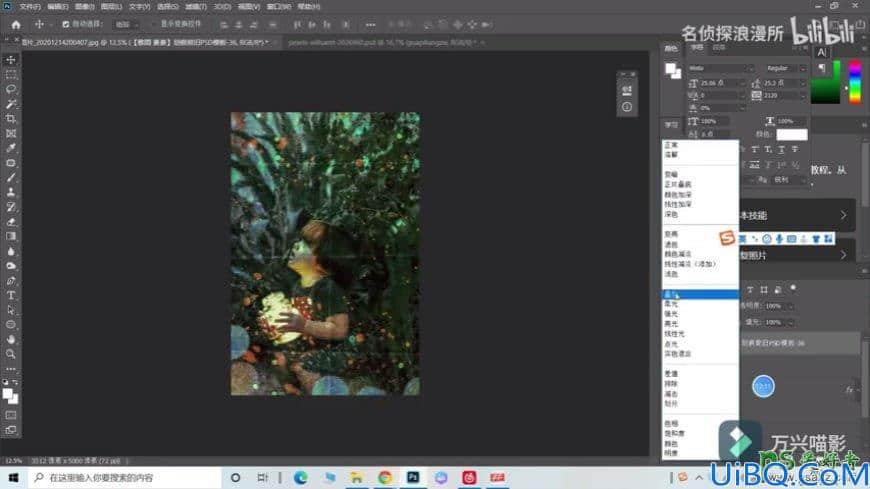Select the Pen tool
The image size is (870, 489).
pos(11,280)
